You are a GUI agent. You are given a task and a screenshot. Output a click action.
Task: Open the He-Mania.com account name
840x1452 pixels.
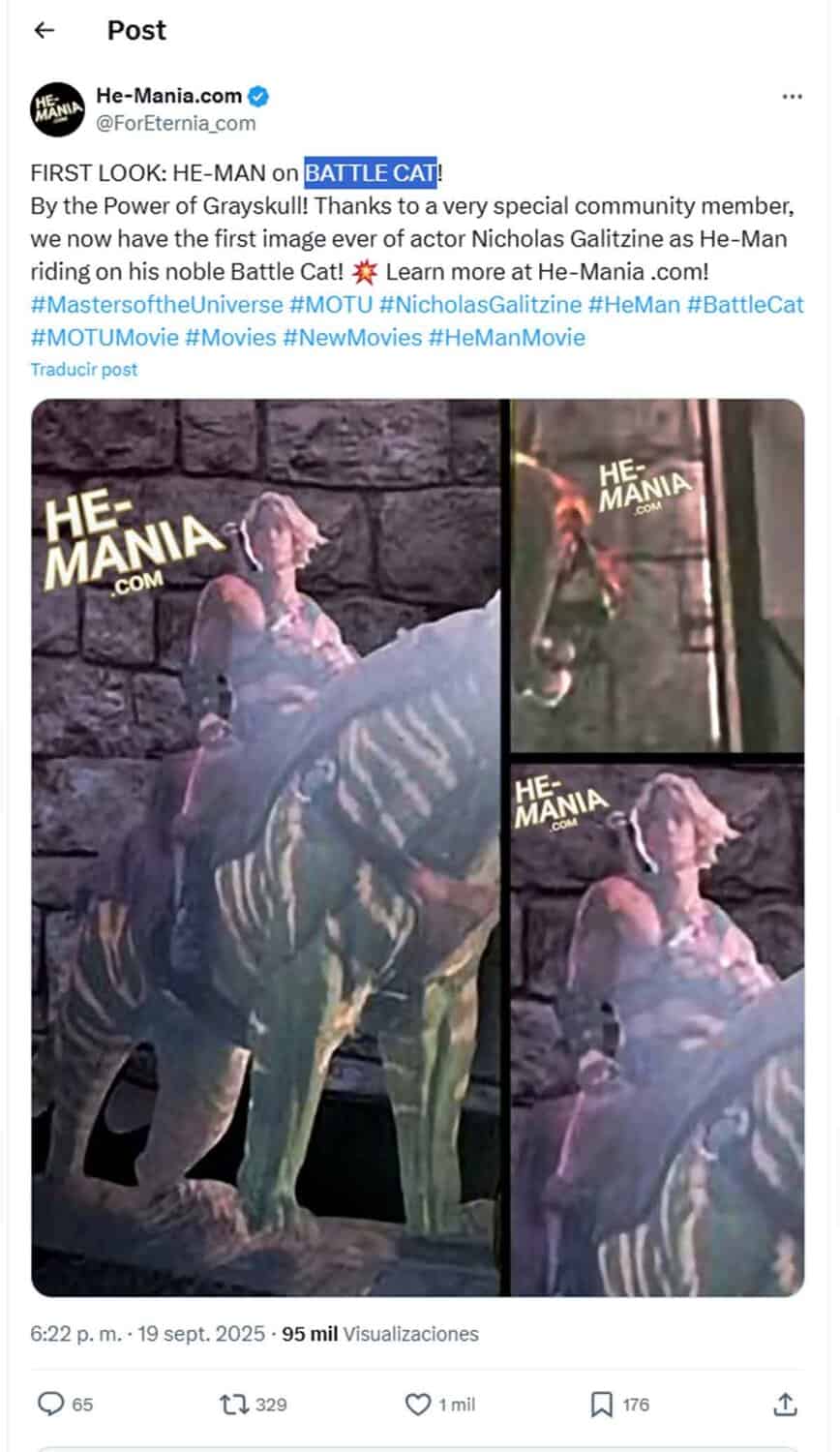(169, 95)
